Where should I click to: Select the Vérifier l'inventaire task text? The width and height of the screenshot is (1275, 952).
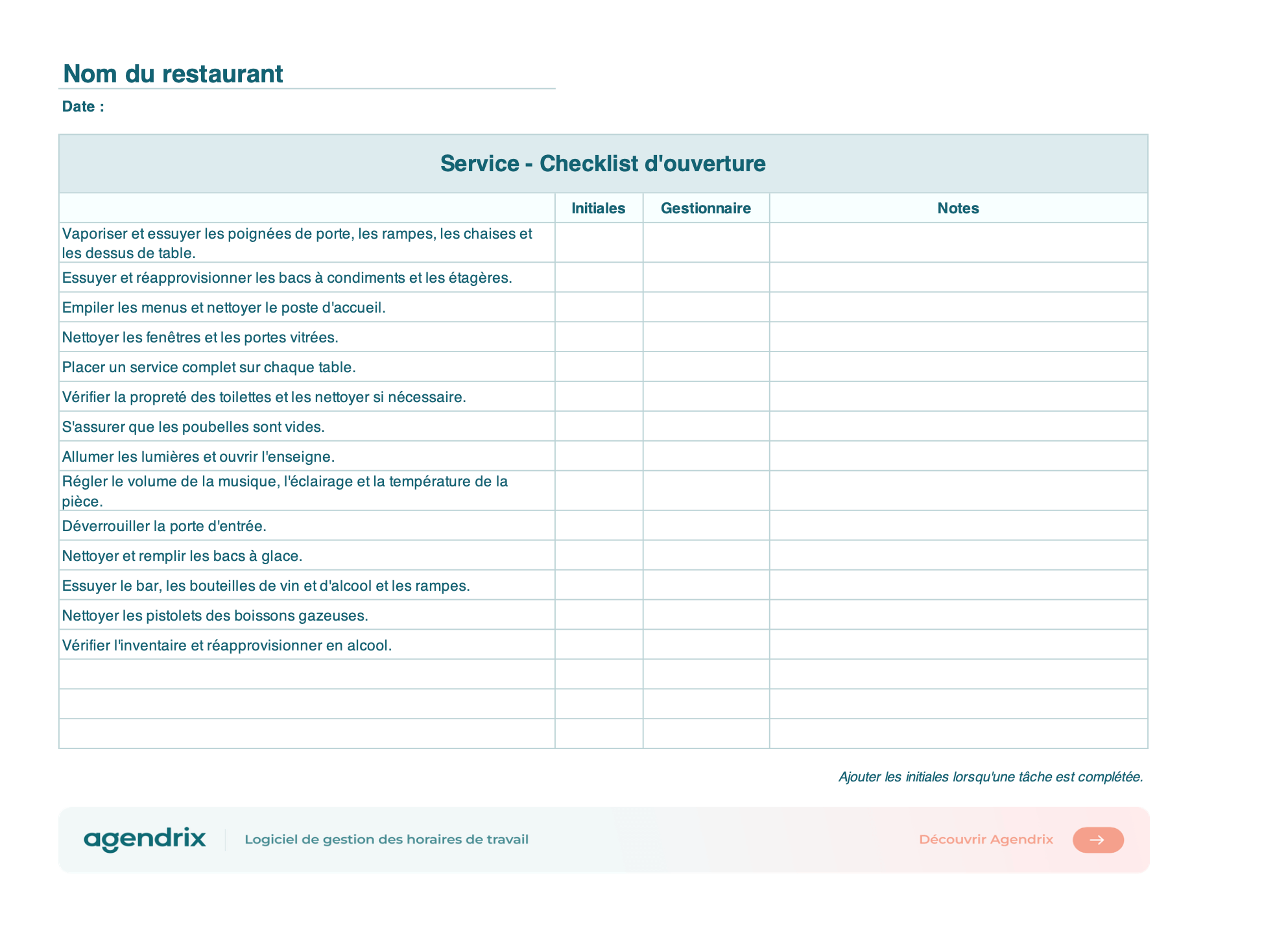pyautogui.click(x=227, y=645)
